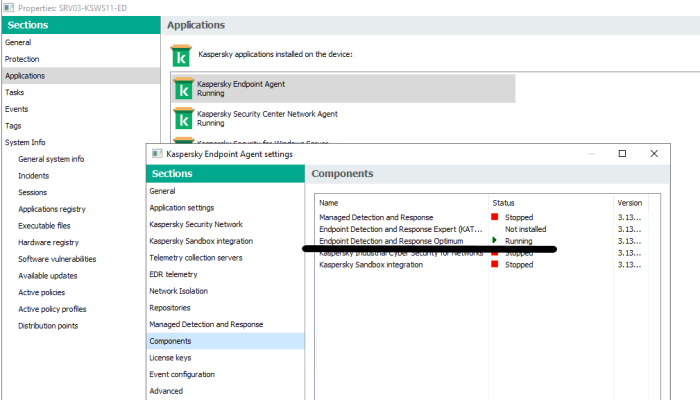Screen dimensions: 700x400
Task: Open Available updates subsection
Action: [48, 276]
